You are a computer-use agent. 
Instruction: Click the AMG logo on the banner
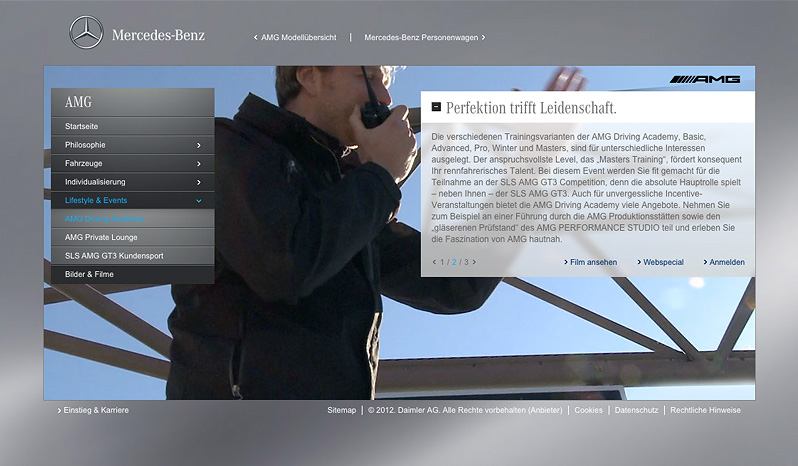[705, 79]
